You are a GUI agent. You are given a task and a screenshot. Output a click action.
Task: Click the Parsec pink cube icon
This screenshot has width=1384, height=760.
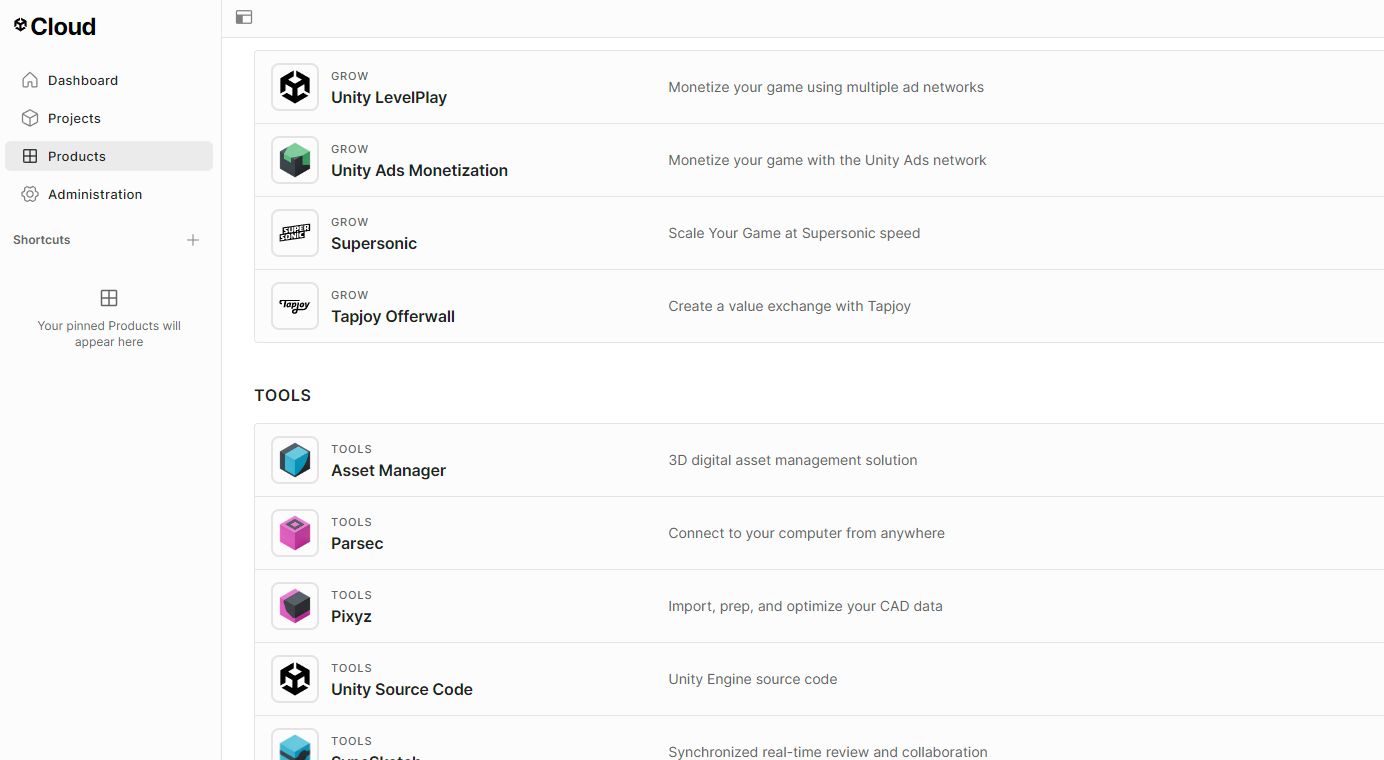pyautogui.click(x=295, y=533)
